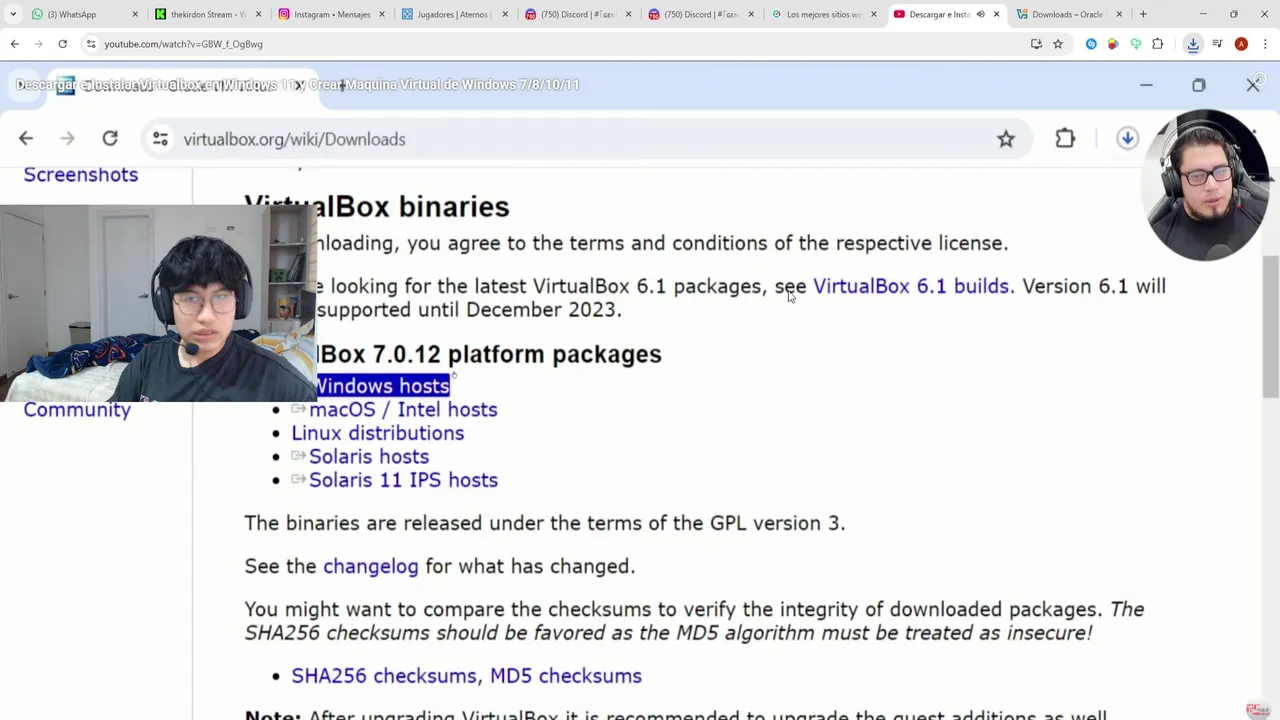Go back in the outer Chrome browser
This screenshot has width=1280, height=720.
(x=14, y=44)
